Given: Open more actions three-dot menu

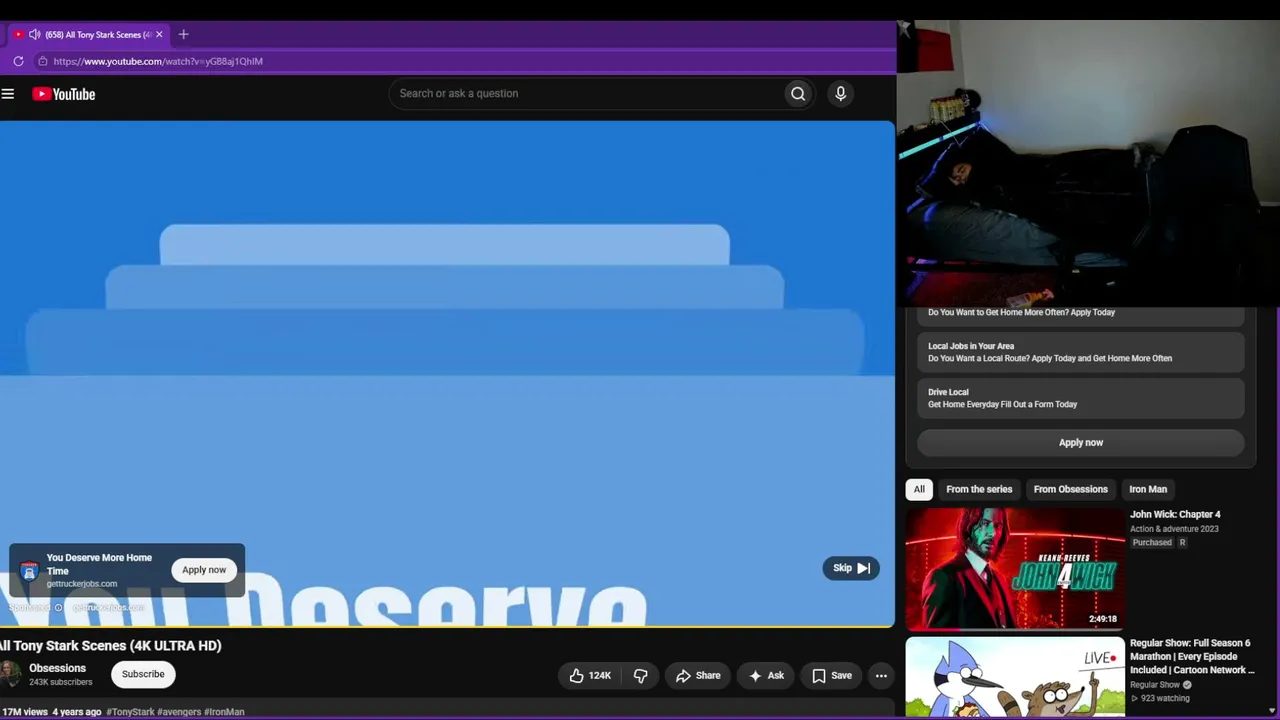Looking at the screenshot, I should click(881, 676).
